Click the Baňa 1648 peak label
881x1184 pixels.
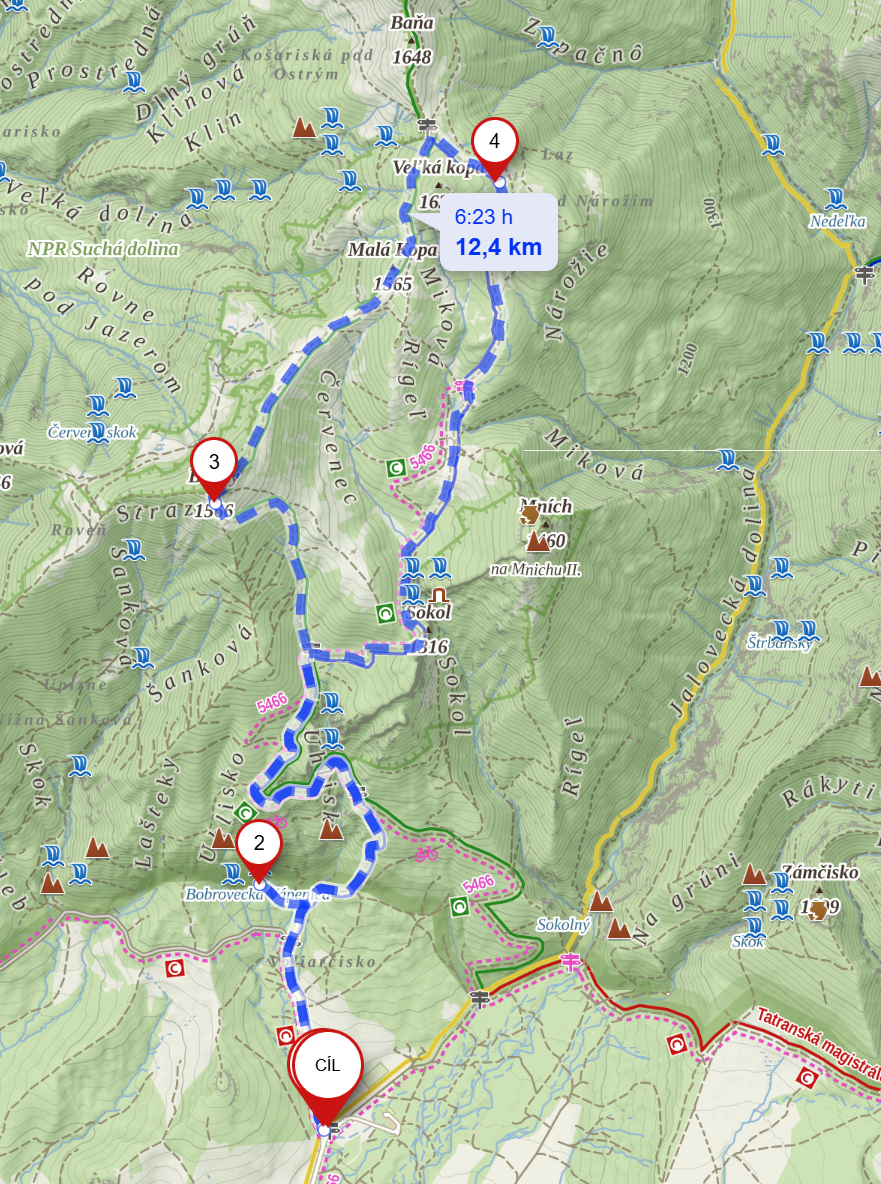411,39
